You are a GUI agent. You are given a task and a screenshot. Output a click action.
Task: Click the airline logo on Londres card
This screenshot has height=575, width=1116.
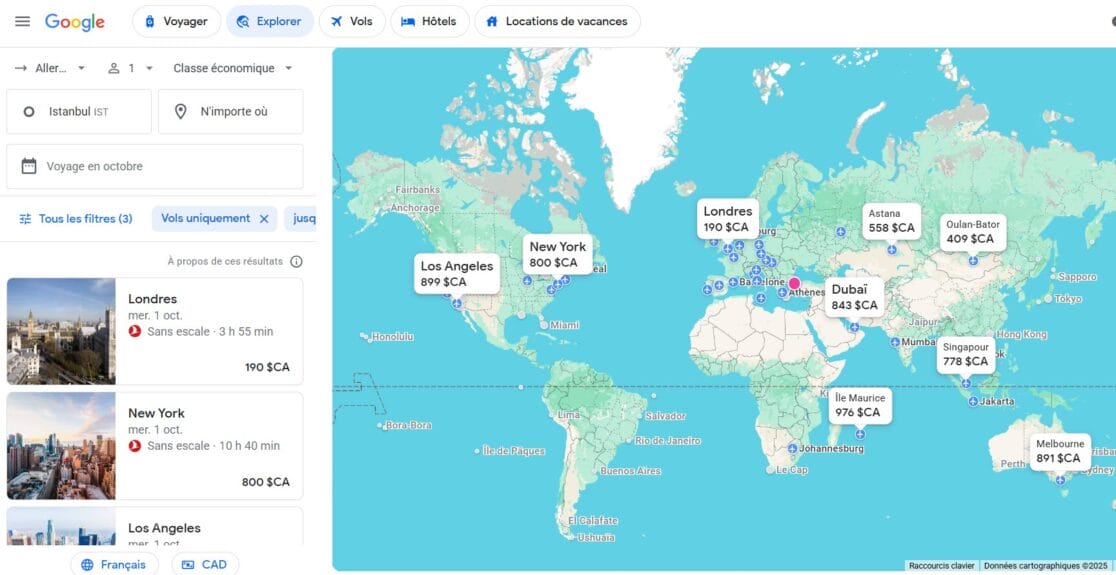pos(135,332)
